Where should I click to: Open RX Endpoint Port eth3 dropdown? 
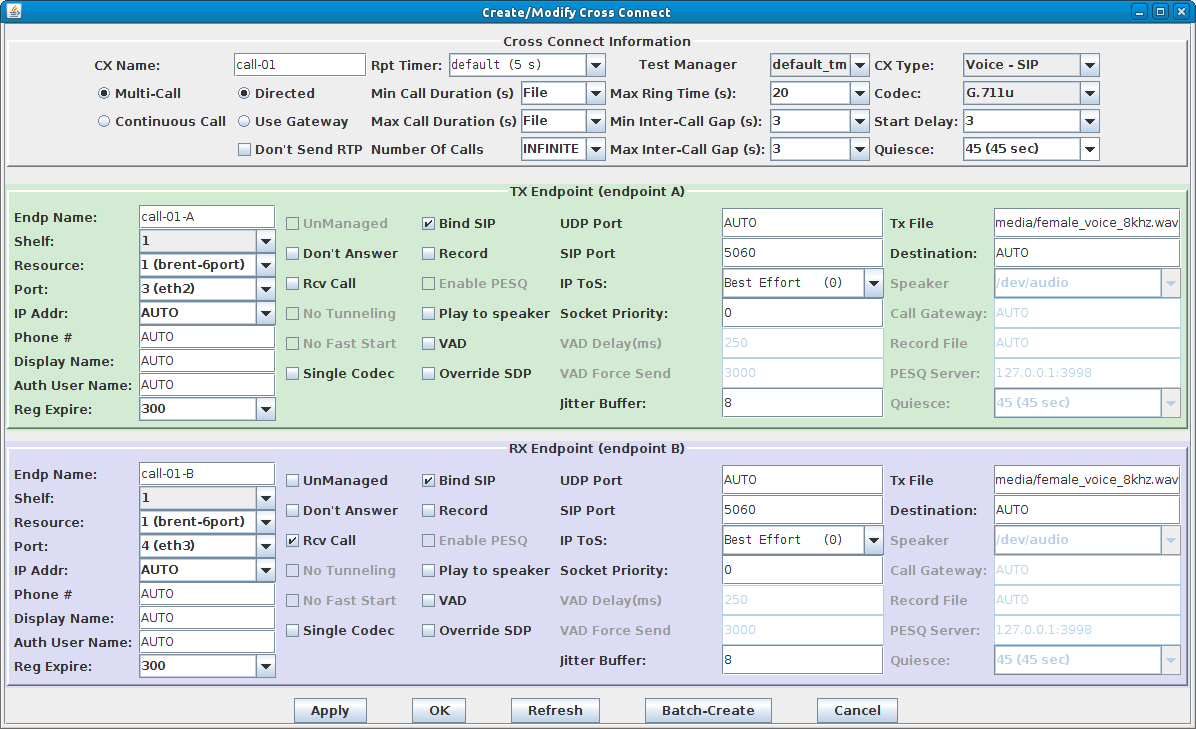(x=265, y=546)
